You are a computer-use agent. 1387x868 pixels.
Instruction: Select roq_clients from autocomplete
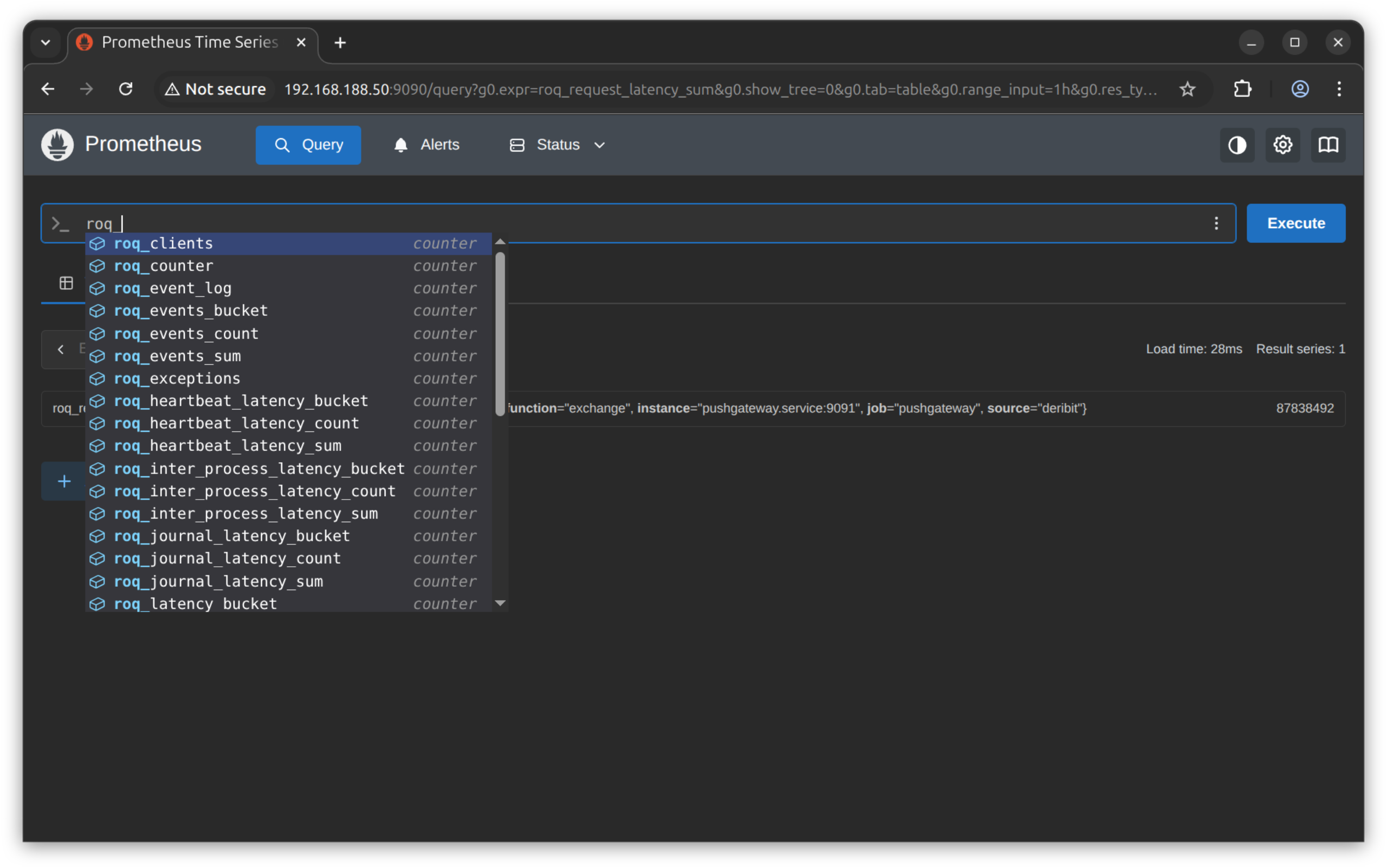288,243
